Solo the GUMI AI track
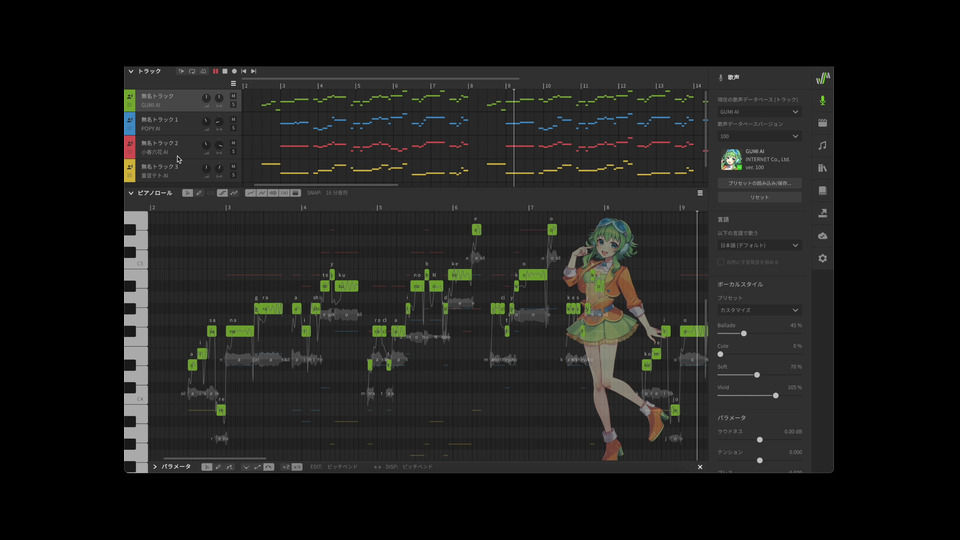 click(x=233, y=105)
